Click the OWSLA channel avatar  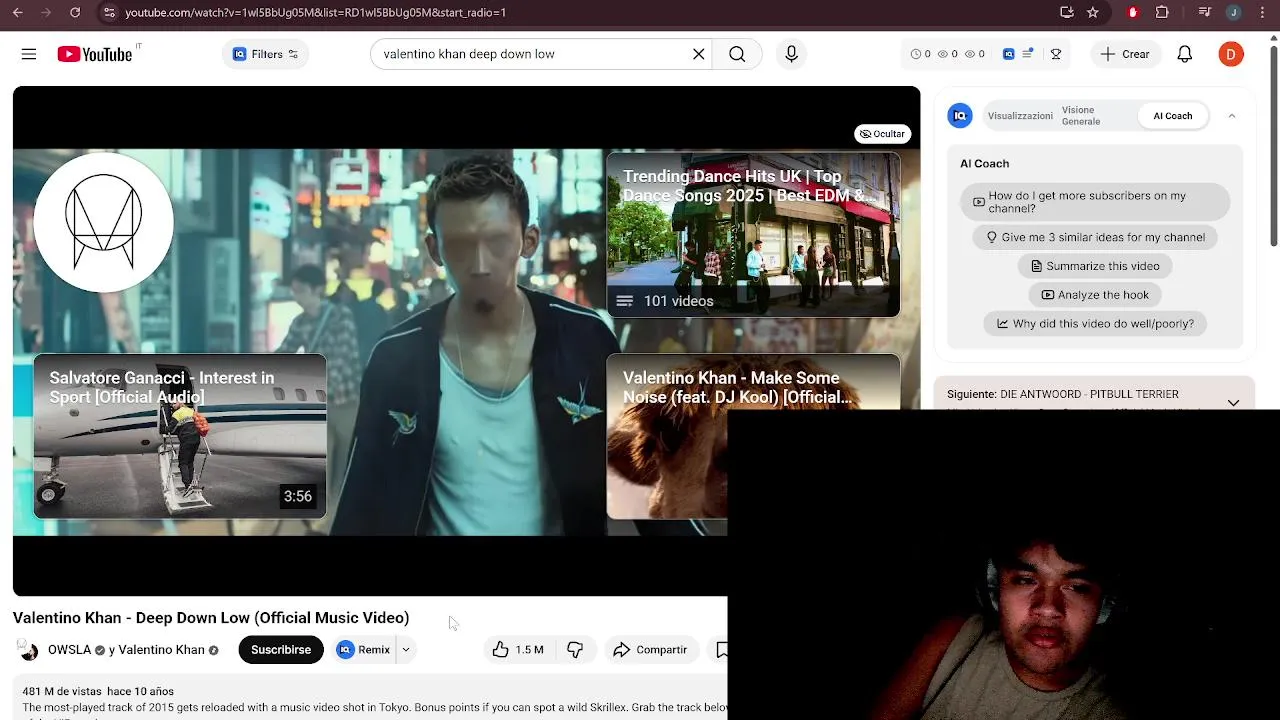coord(29,650)
